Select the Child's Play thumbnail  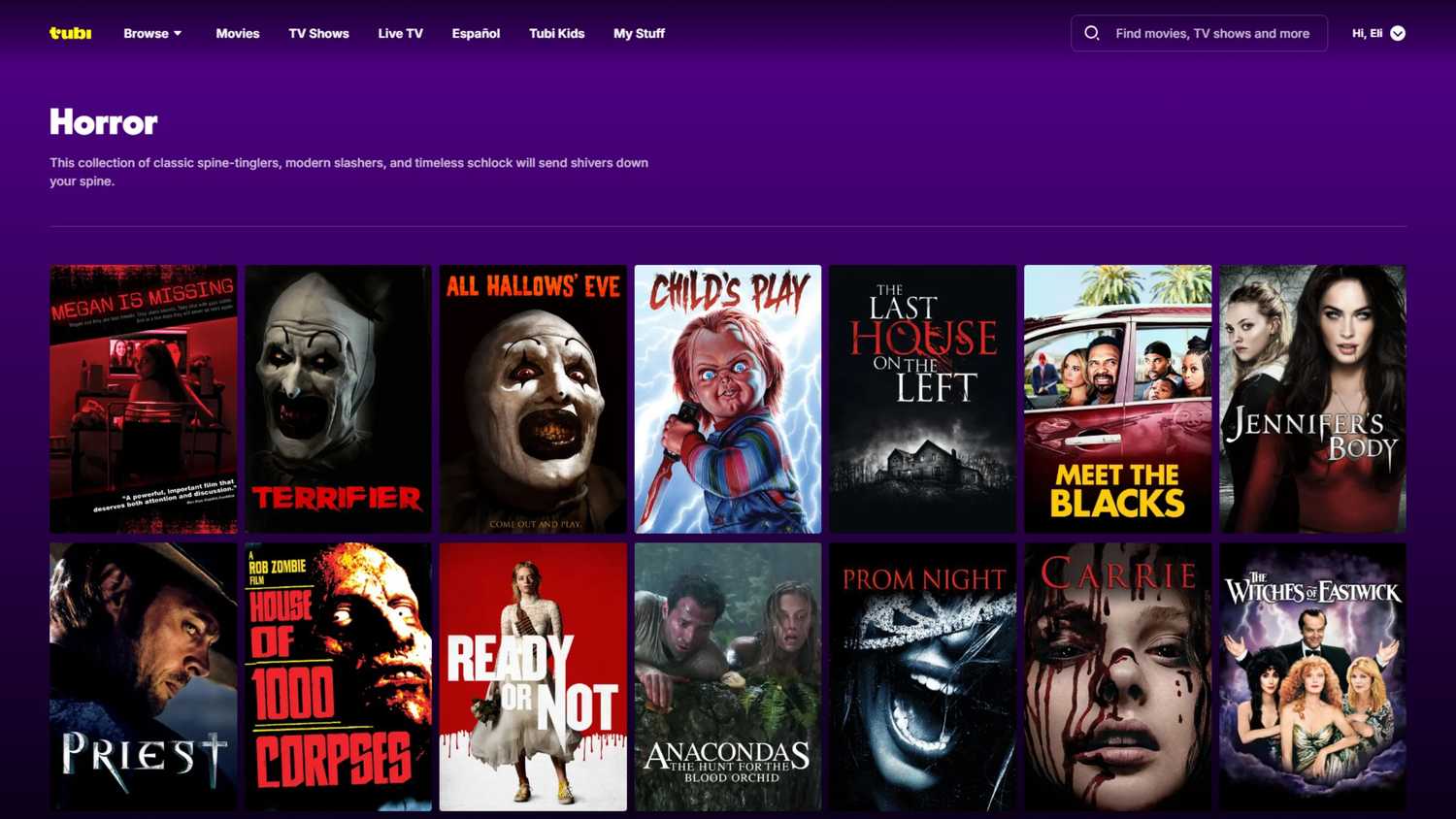coord(727,398)
